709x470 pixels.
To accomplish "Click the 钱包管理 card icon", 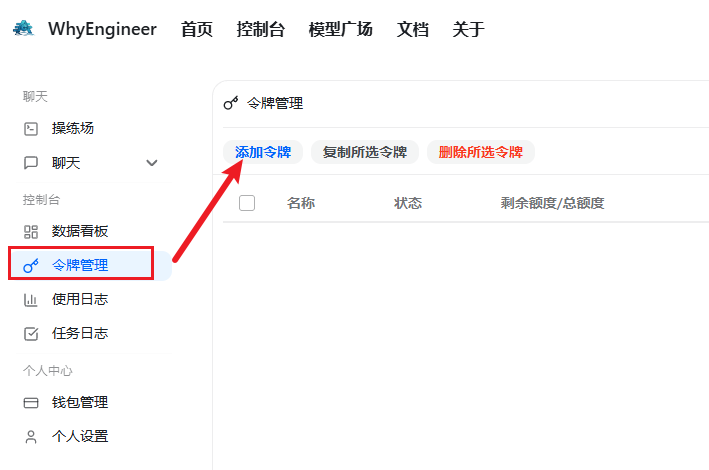I will pos(31,403).
